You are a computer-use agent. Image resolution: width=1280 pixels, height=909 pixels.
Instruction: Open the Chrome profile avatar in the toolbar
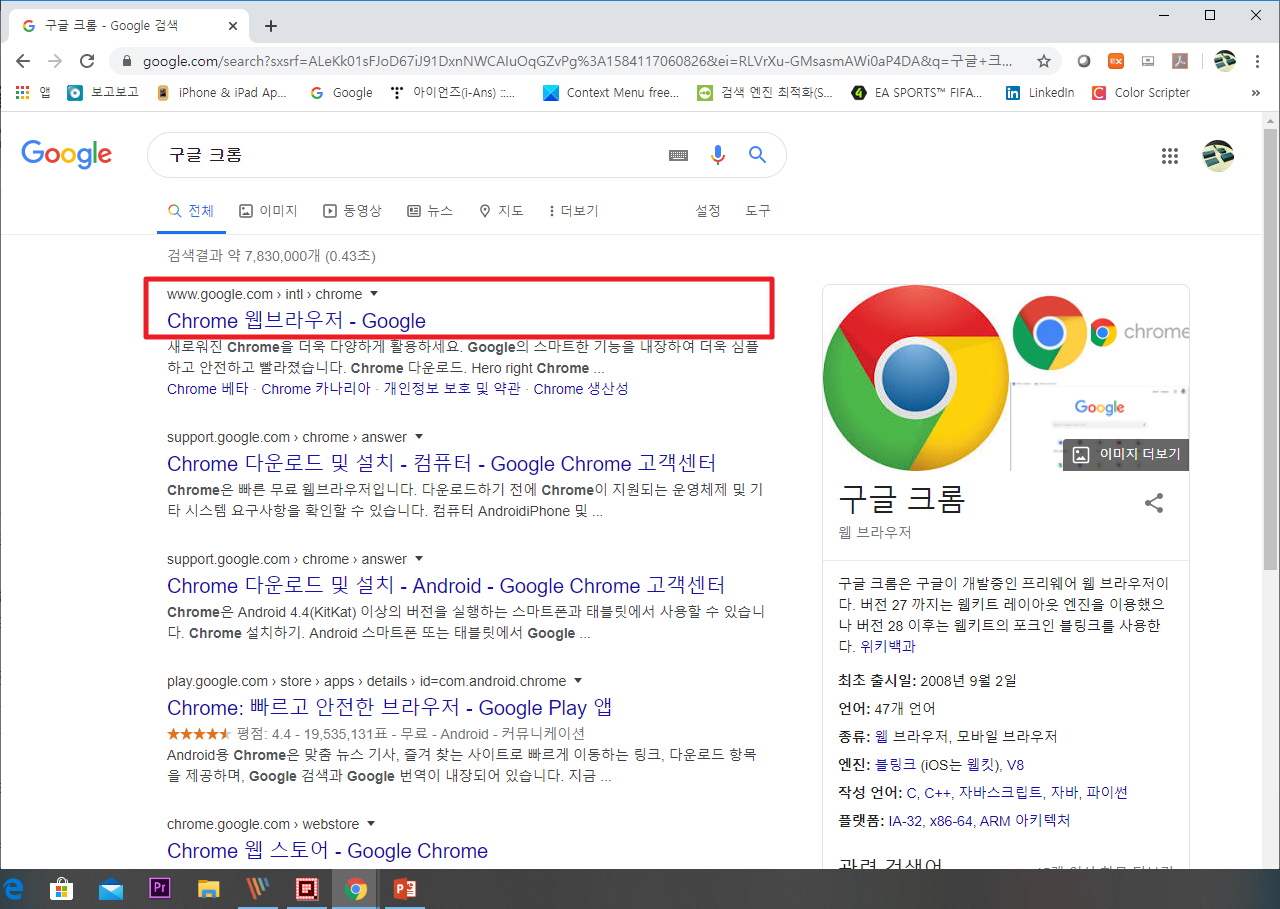point(1225,61)
